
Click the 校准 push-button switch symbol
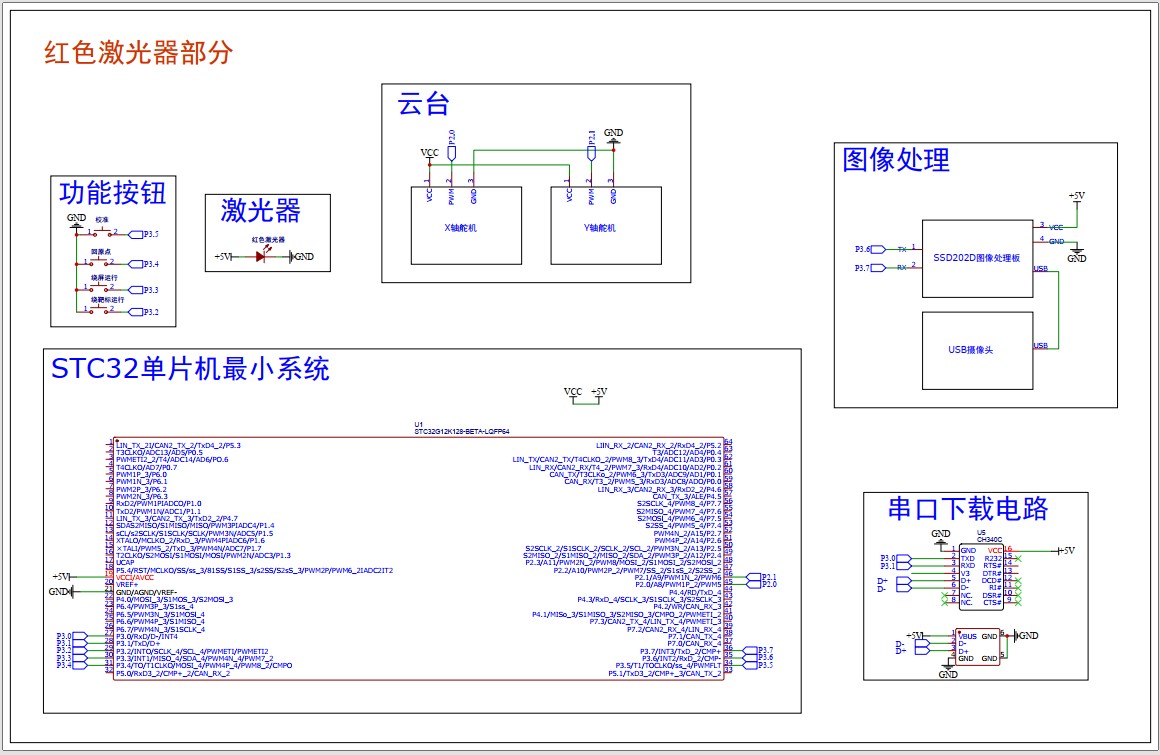(x=102, y=232)
